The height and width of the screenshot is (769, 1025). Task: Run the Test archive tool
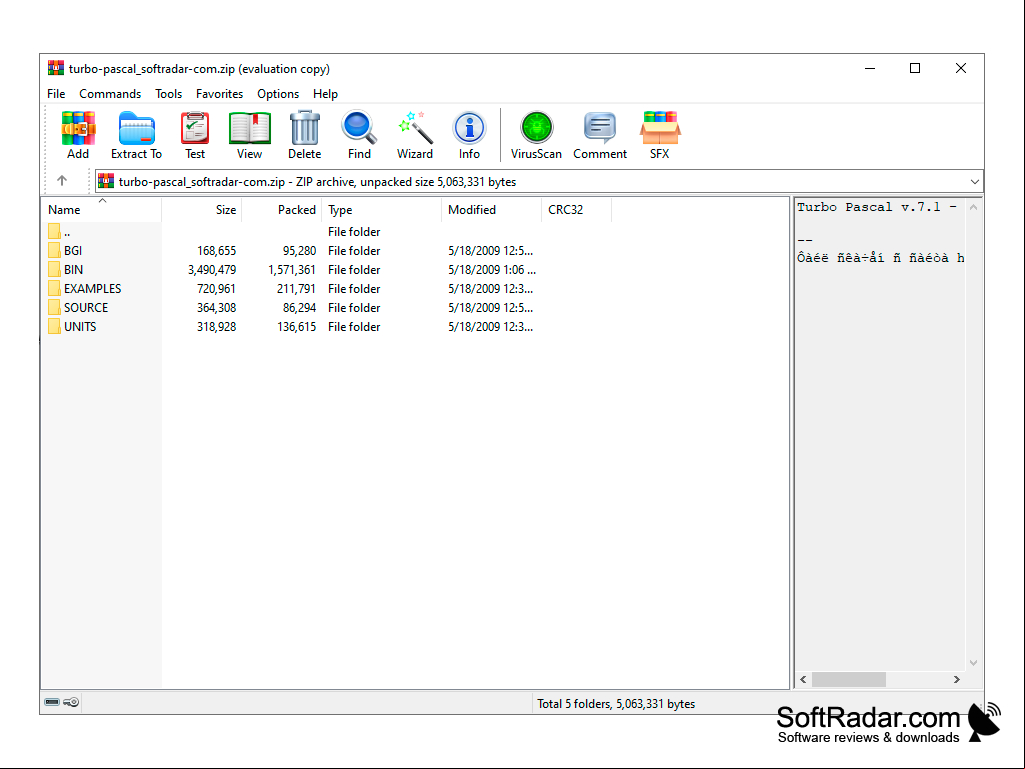pos(195,135)
